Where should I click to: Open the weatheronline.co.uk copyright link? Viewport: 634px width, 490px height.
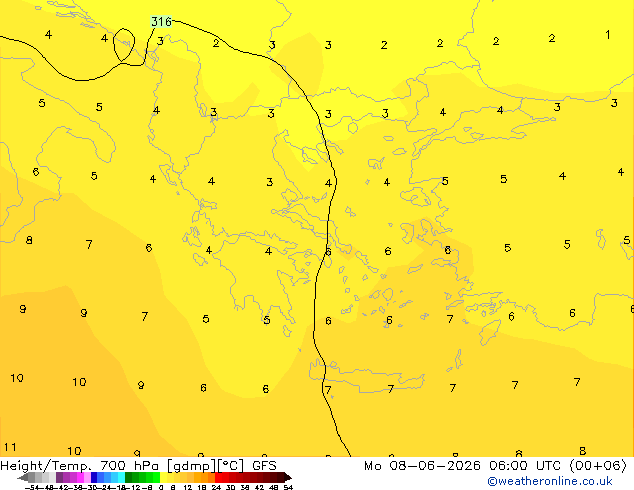550,481
